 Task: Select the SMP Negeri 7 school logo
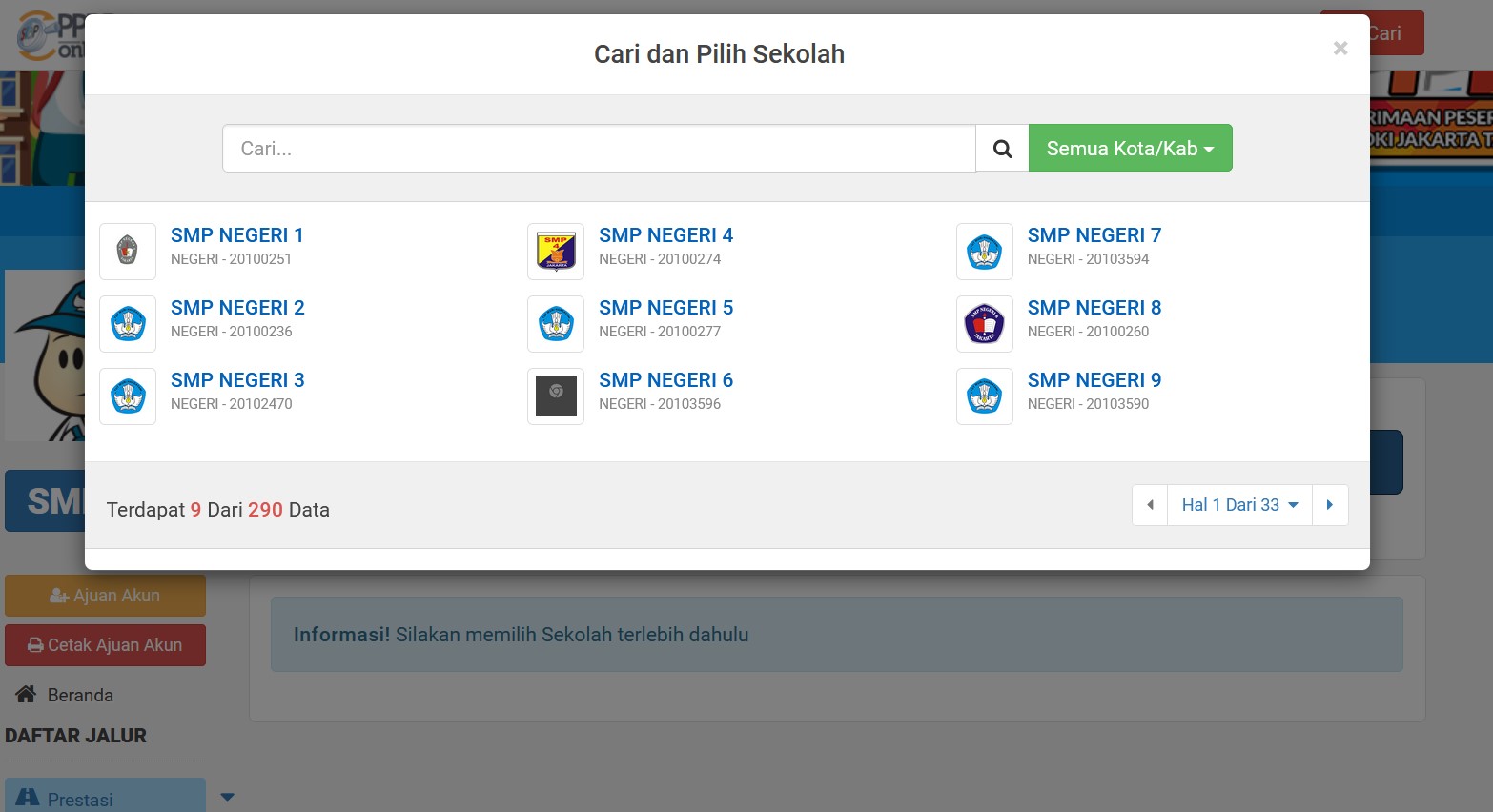click(984, 252)
